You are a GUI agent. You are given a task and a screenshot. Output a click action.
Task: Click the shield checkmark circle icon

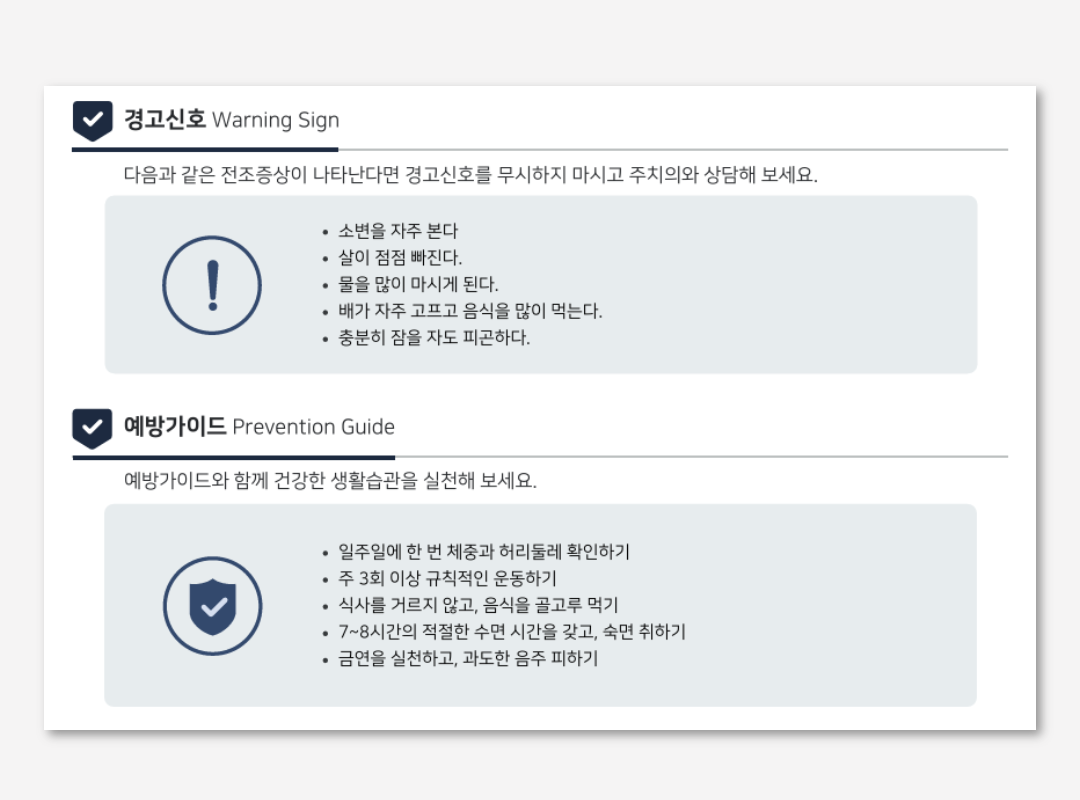(x=212, y=606)
